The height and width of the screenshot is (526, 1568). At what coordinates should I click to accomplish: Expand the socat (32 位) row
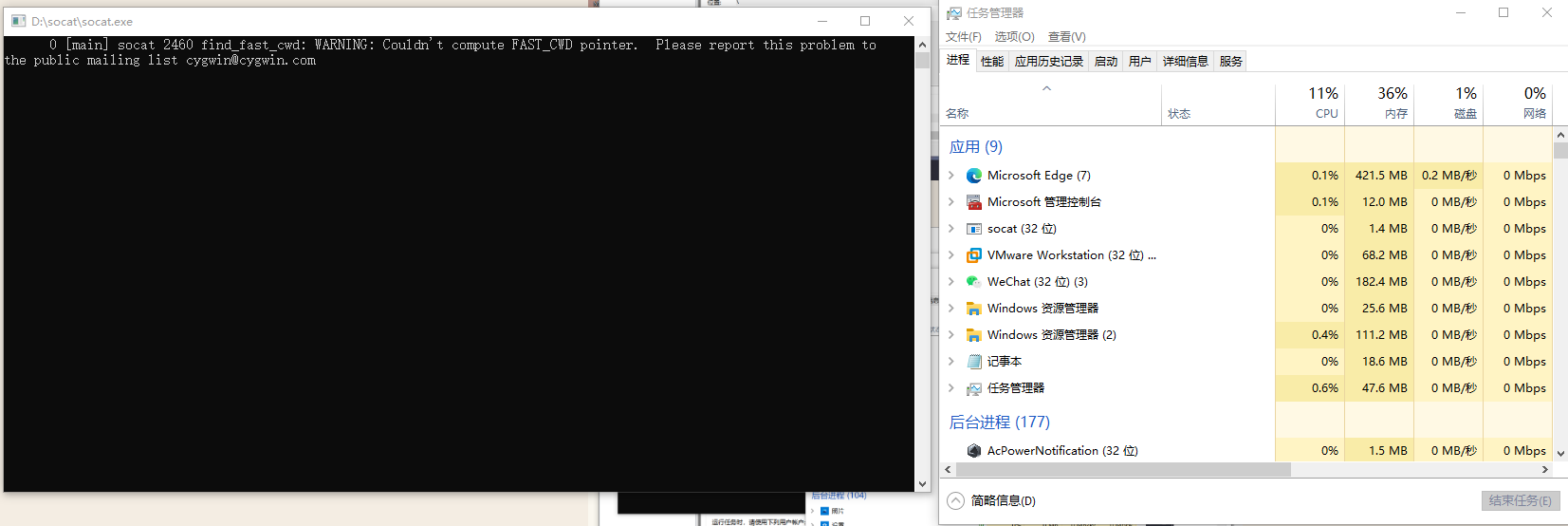pos(951,229)
